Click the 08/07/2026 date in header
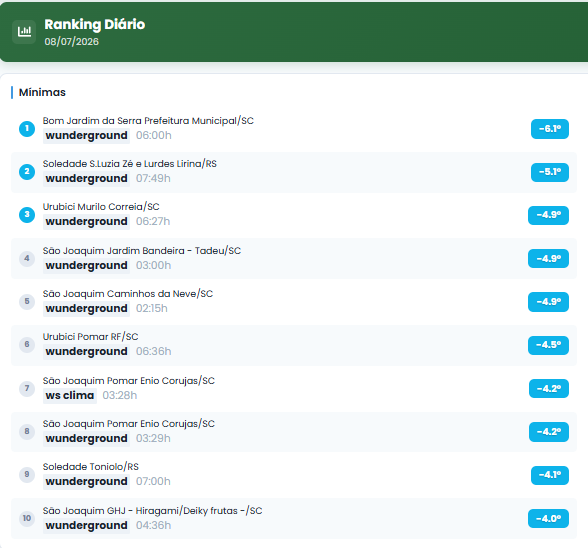This screenshot has height=548, width=588. click(72, 42)
